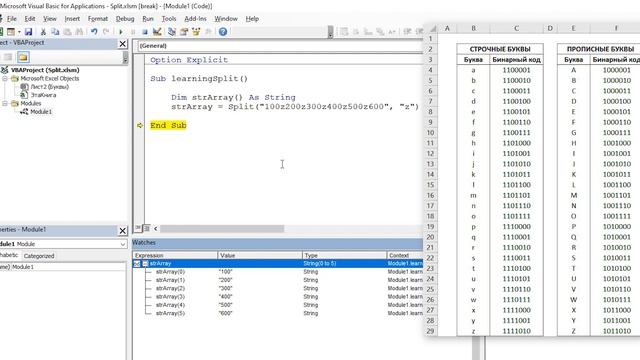Select the "300" value in Watches
The height and width of the screenshot is (360, 640).
point(225,289)
